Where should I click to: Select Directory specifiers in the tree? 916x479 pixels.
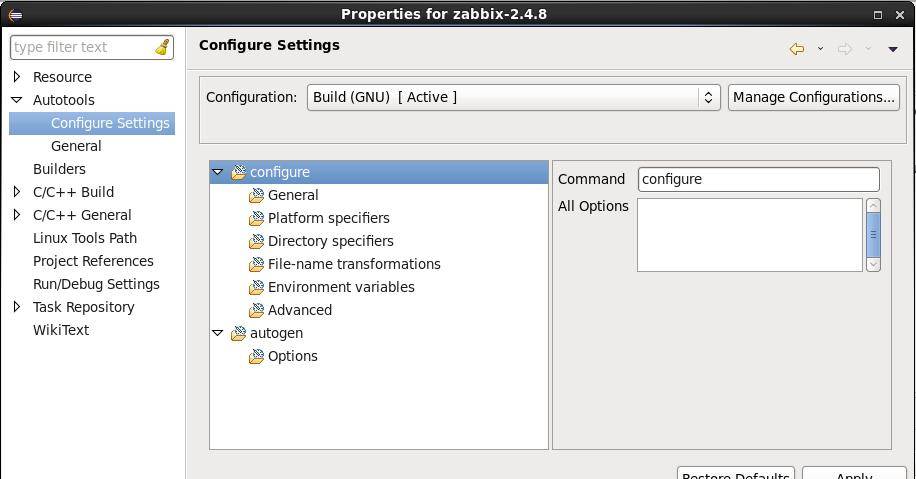click(330, 241)
